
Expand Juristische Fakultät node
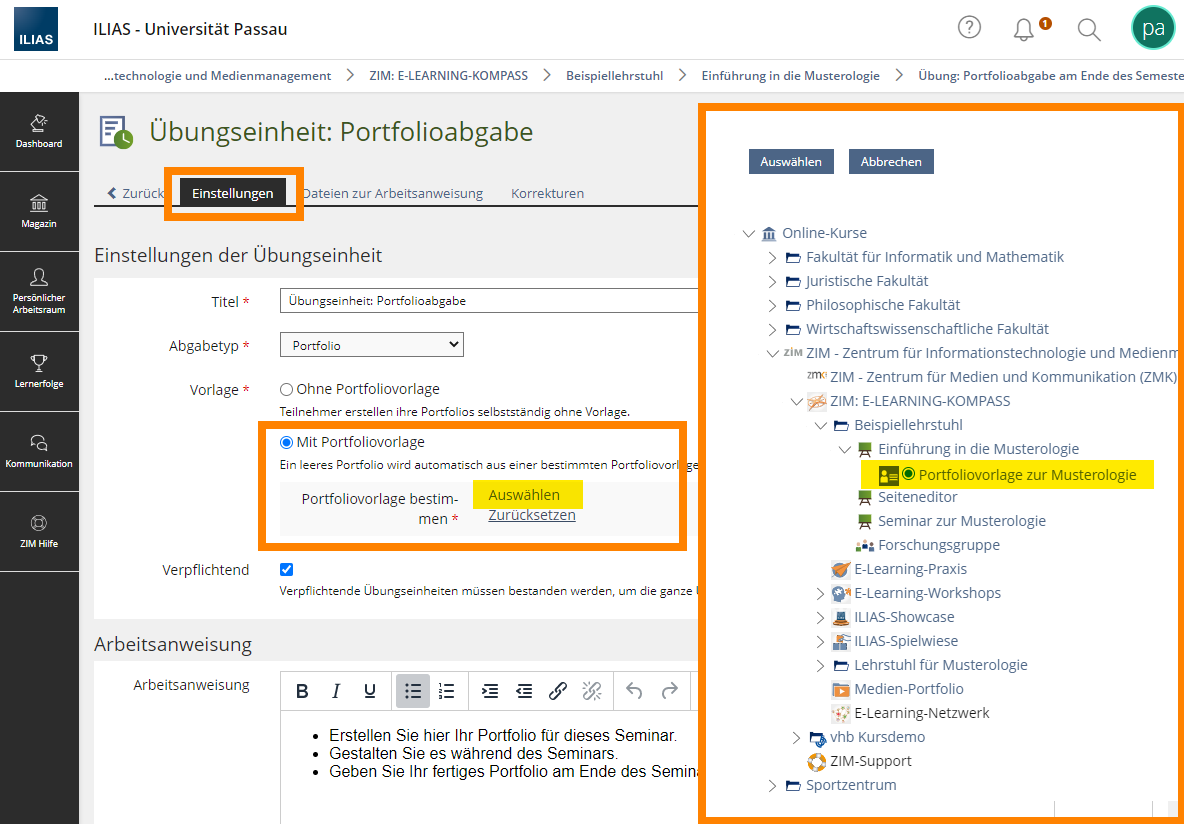coord(772,282)
